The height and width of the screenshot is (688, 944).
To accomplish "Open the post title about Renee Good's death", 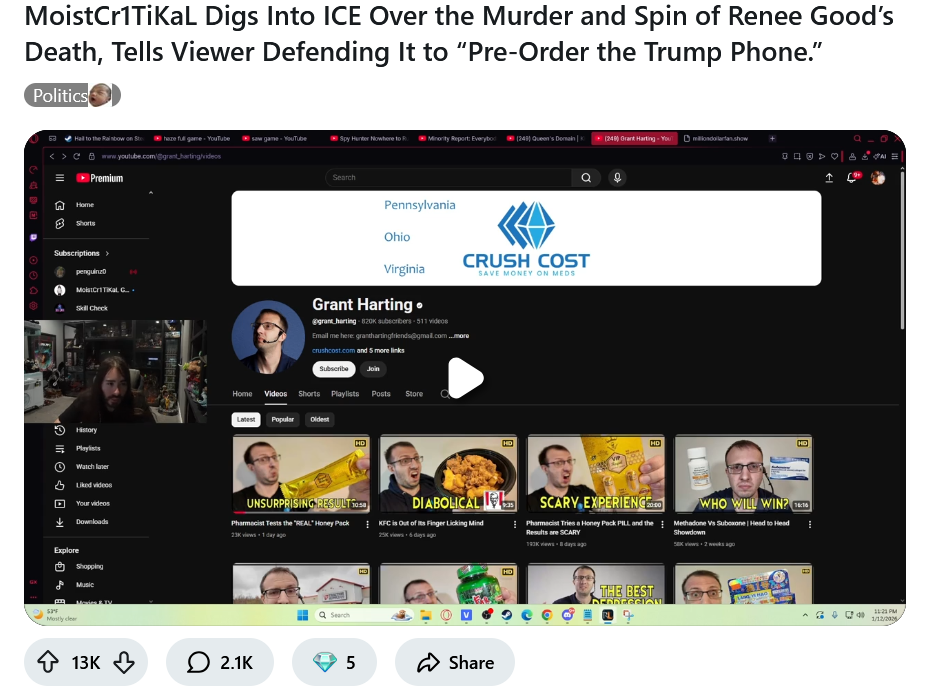I will point(459,34).
